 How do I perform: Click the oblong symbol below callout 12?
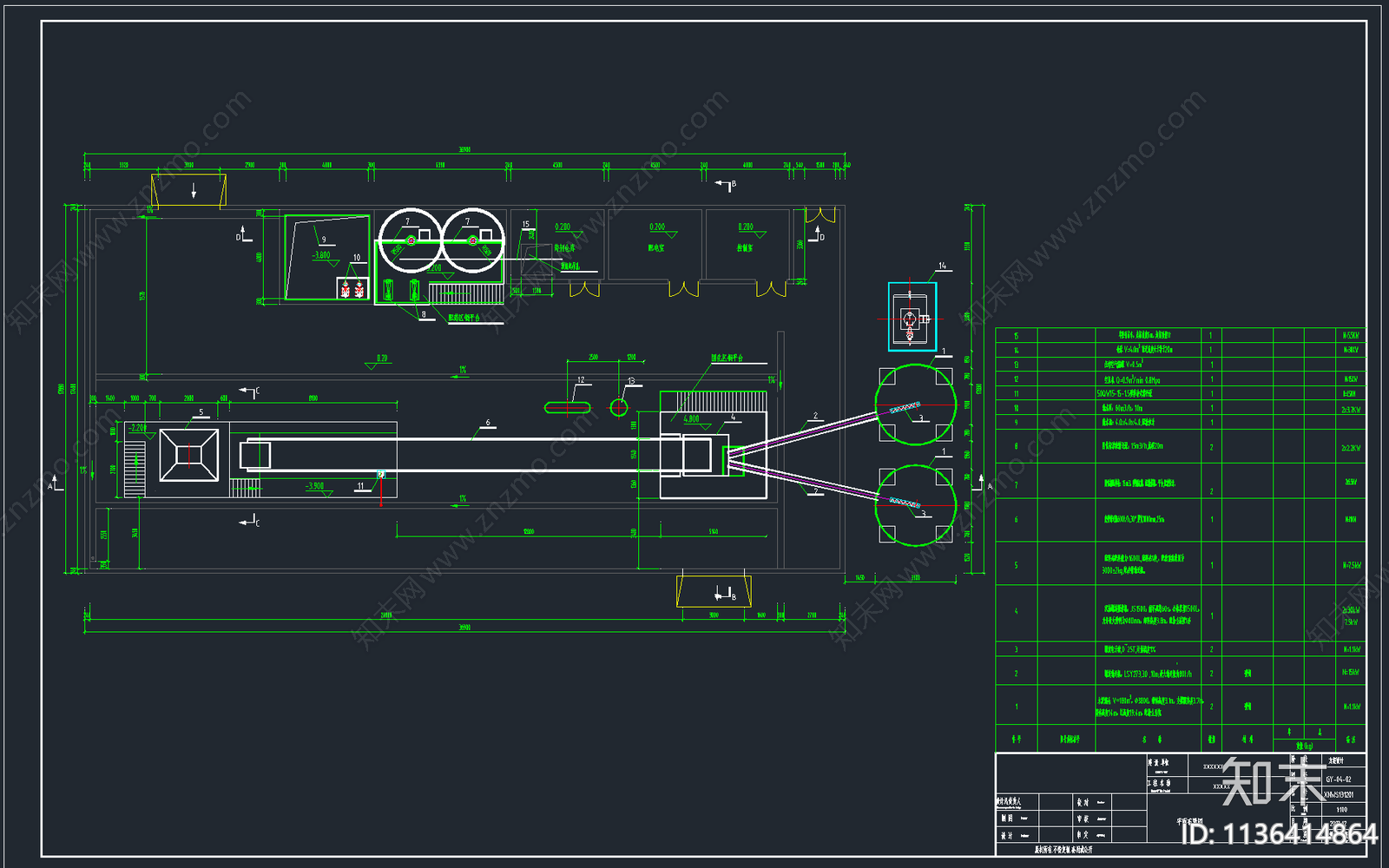pos(567,407)
